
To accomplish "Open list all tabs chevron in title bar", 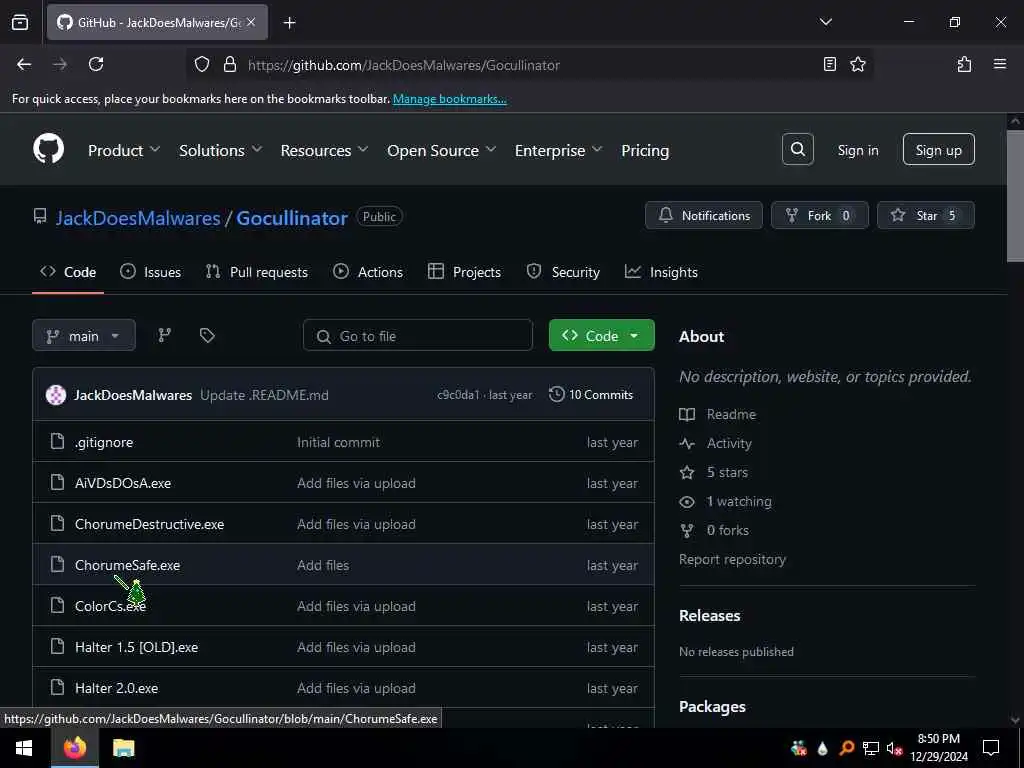I will (x=825, y=22).
